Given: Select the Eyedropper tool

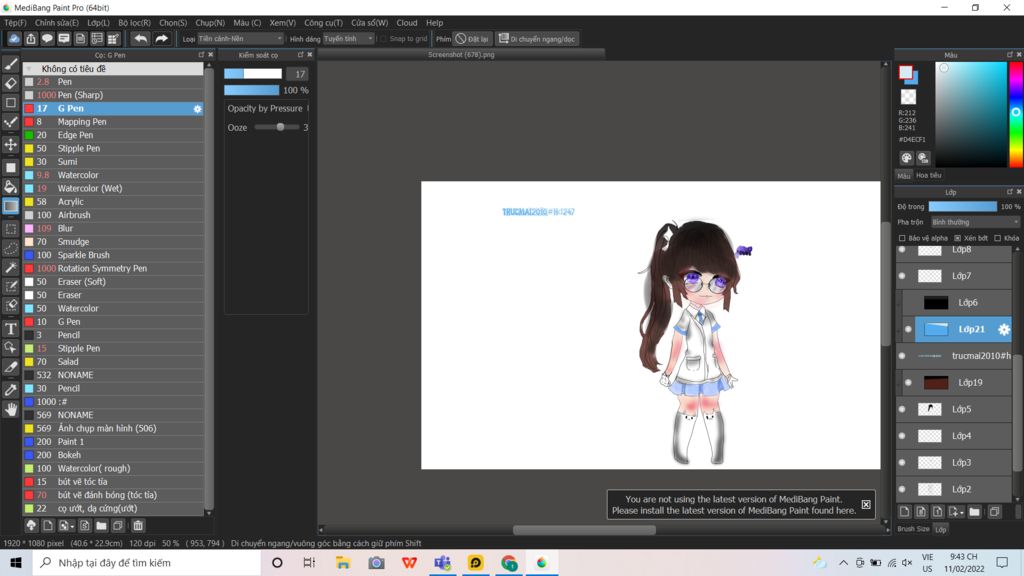Looking at the screenshot, I should tap(10, 390).
